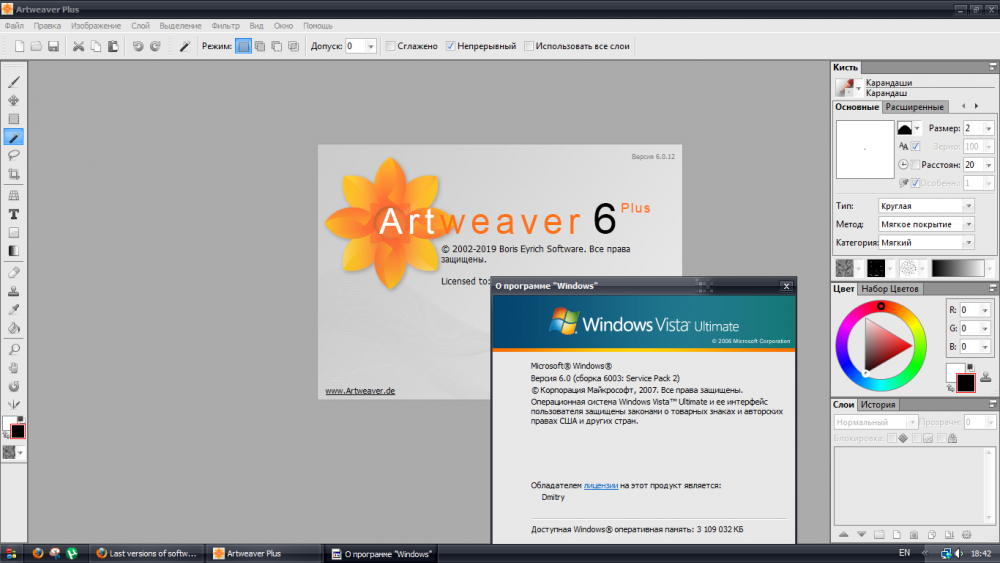1000x563 pixels.
Task: Click the Save floppy disk icon
Action: [x=53, y=46]
